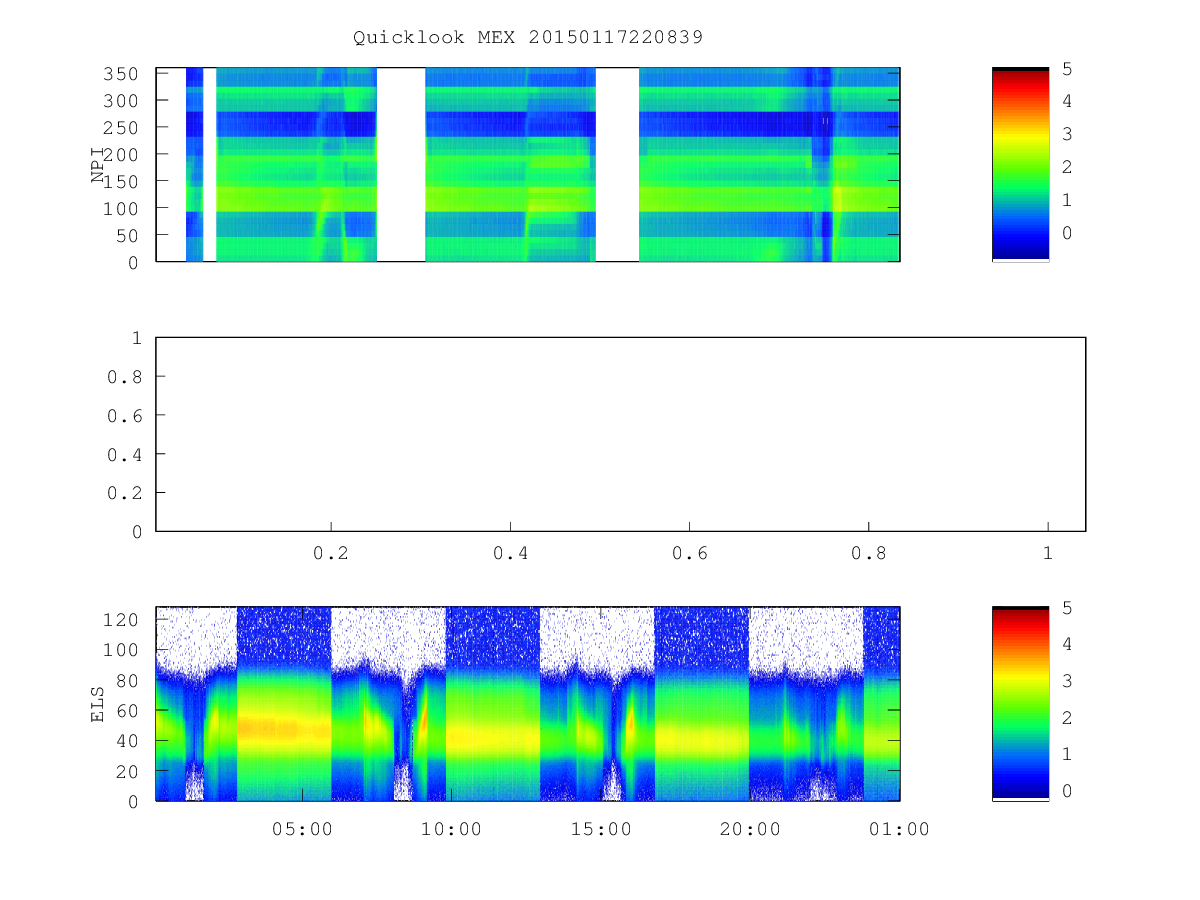This screenshot has height=900, width=1200.
Task: Click 0.2 on middle plot x-axis
Action: 331,553
